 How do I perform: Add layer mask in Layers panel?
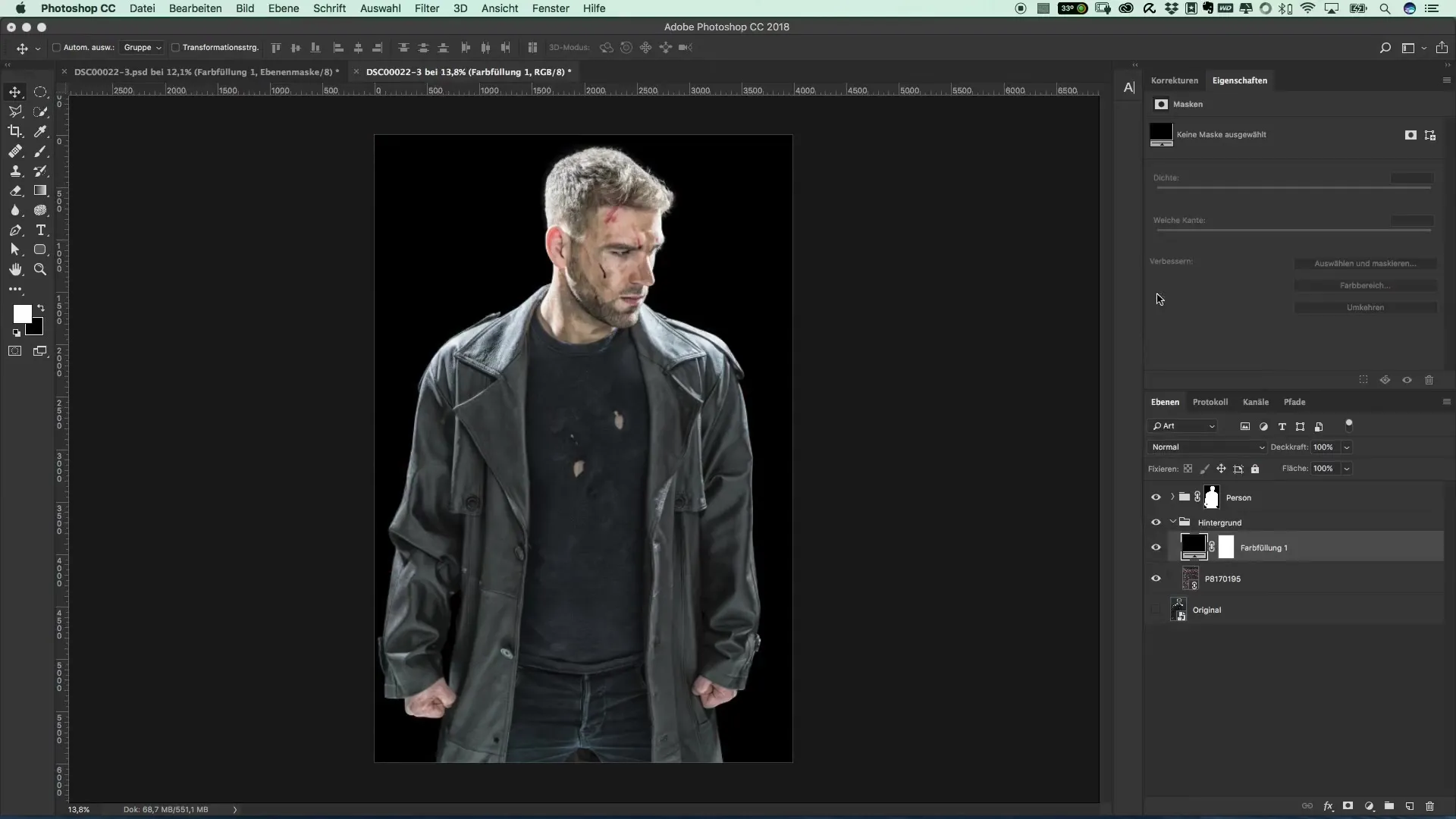pos(1348,806)
